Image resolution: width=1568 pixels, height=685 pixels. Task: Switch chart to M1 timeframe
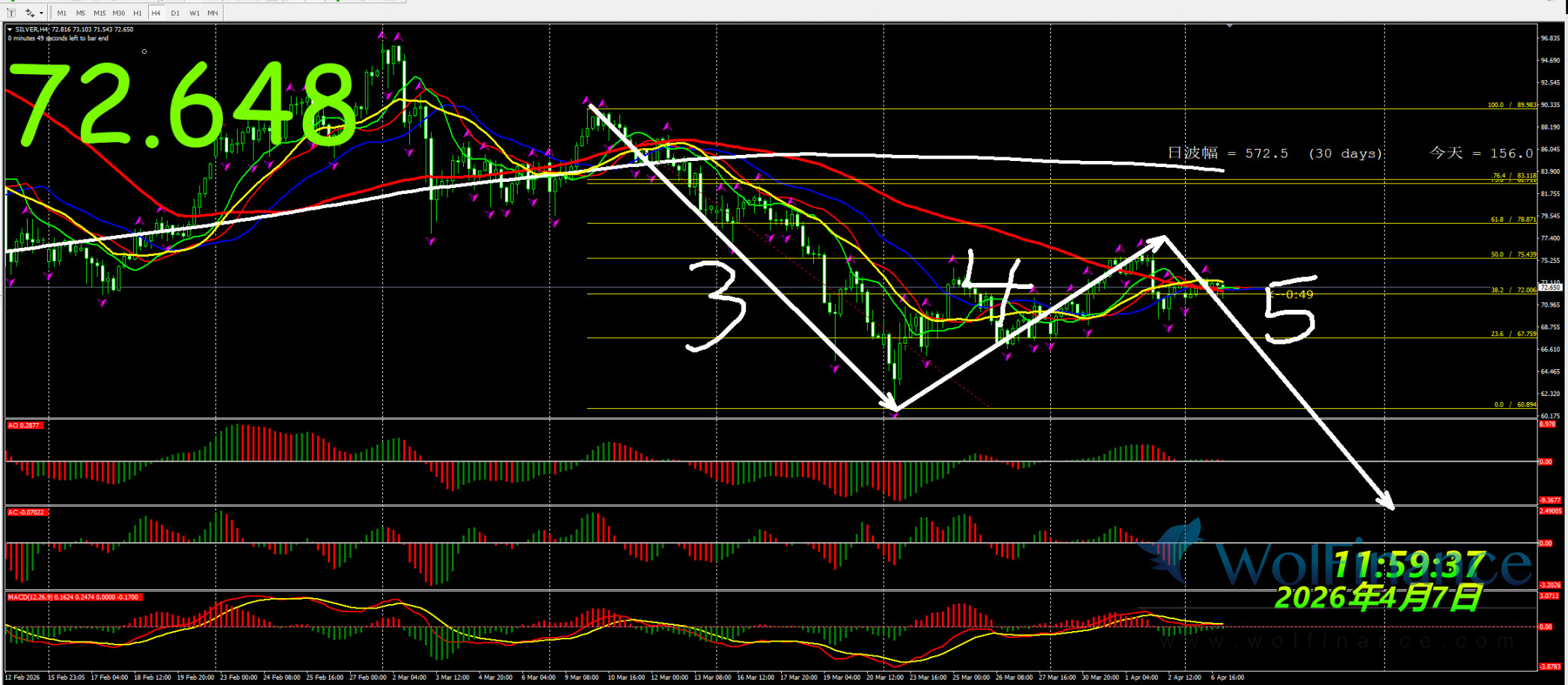[62, 13]
